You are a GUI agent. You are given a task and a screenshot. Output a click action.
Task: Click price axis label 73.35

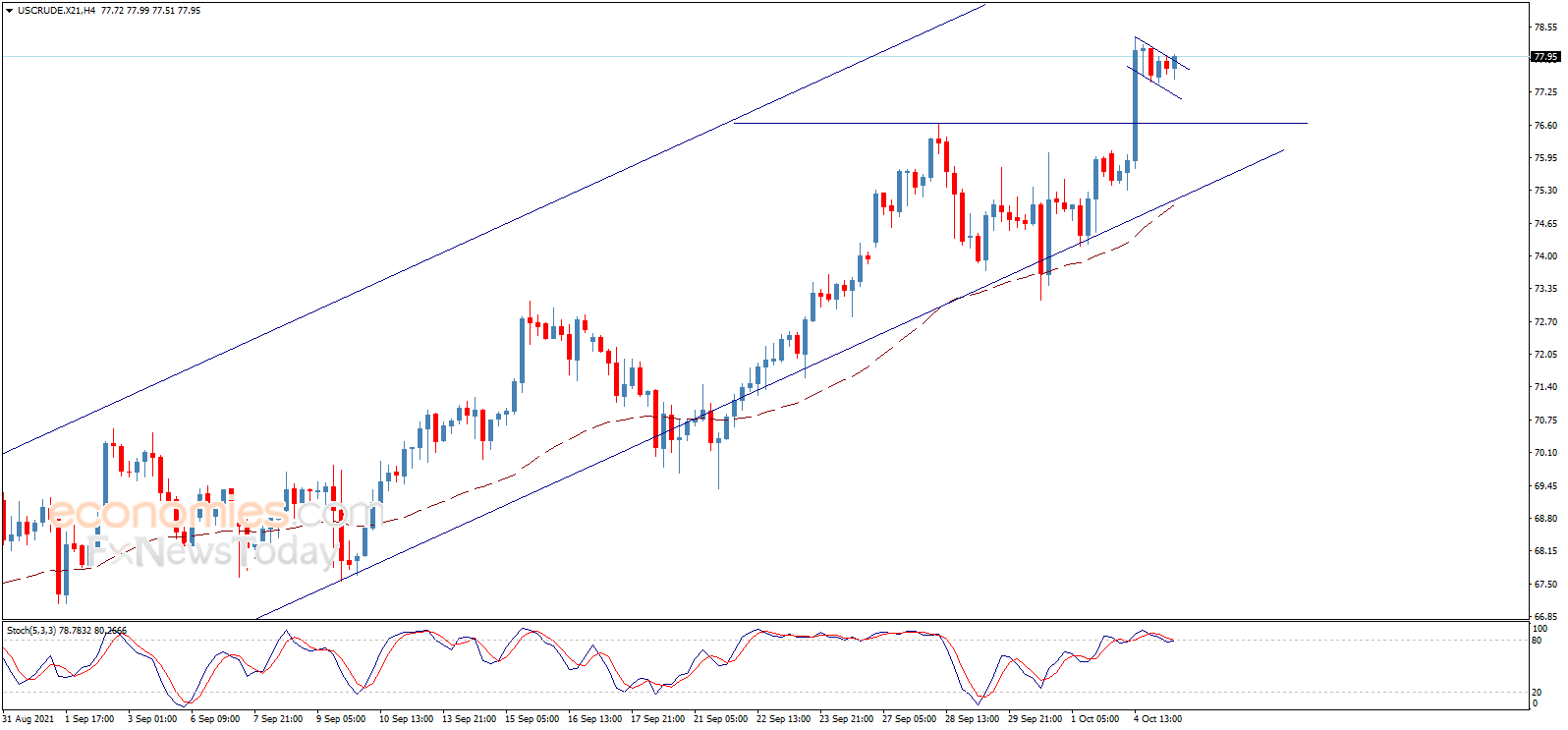click(x=1545, y=289)
